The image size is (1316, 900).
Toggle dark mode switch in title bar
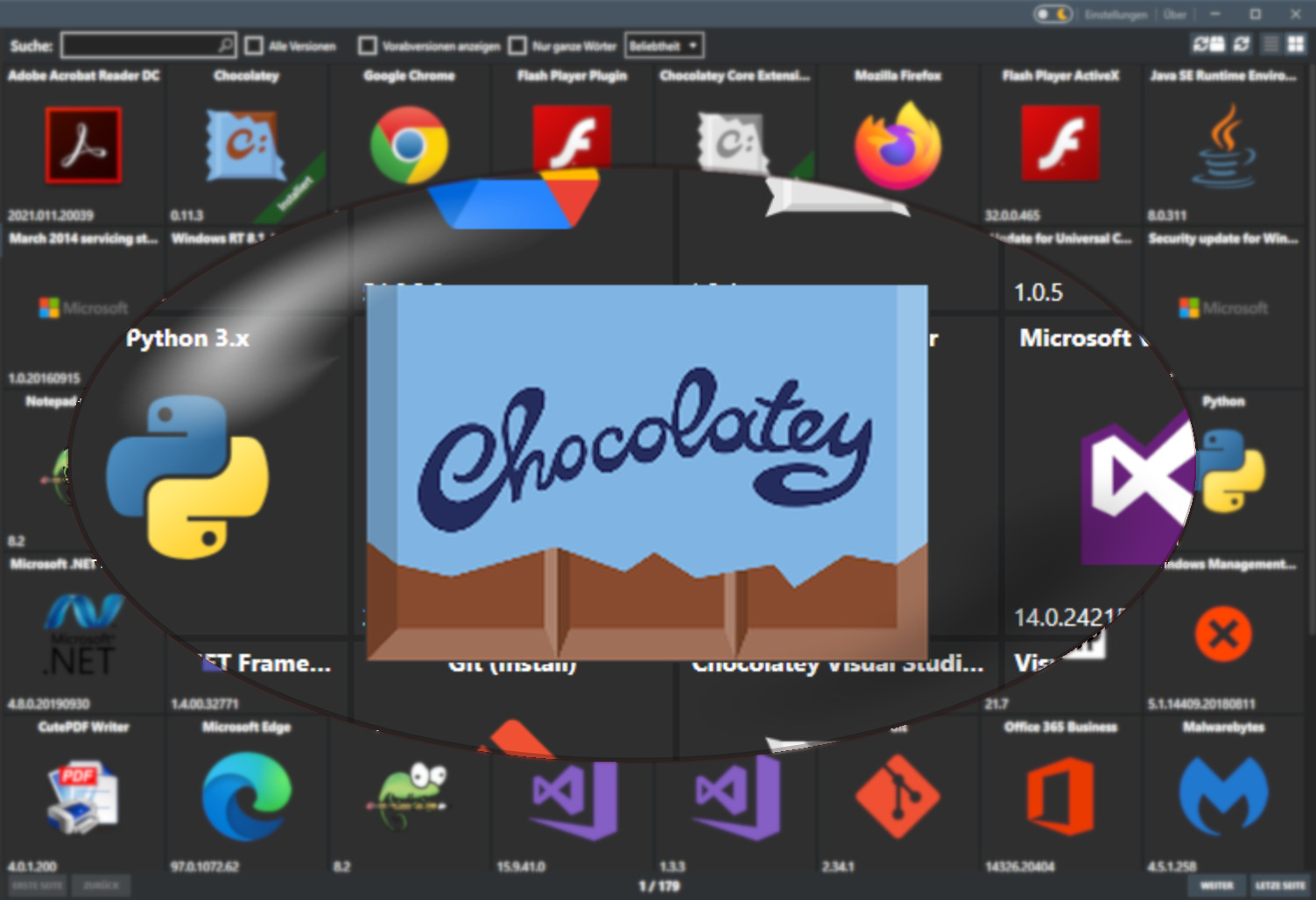(1052, 14)
